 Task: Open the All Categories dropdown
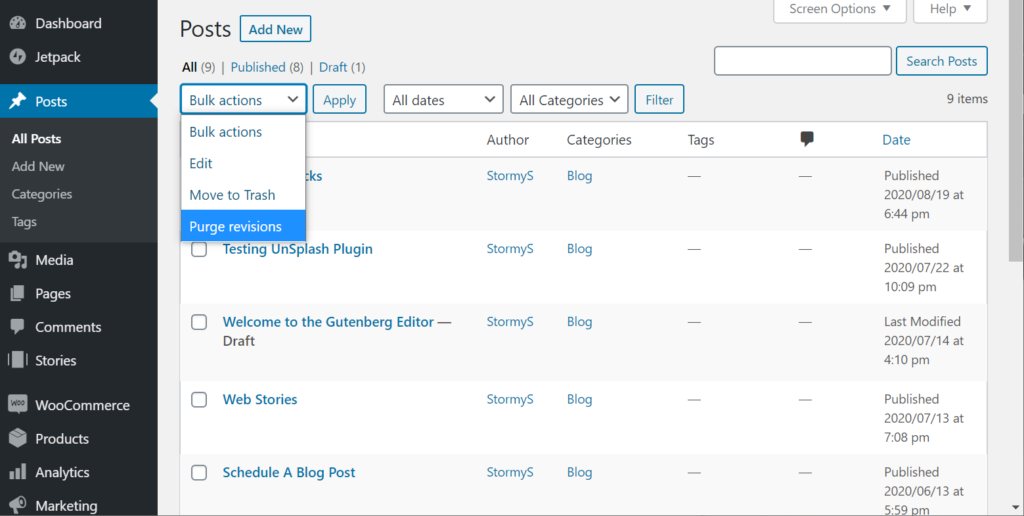coord(570,100)
